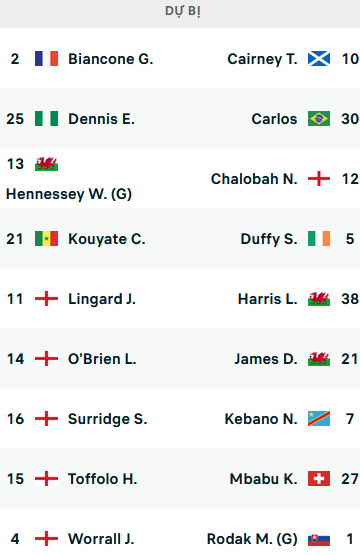360x555 pixels.
Task: Open player Lingard J. profile
Action: [102, 299]
